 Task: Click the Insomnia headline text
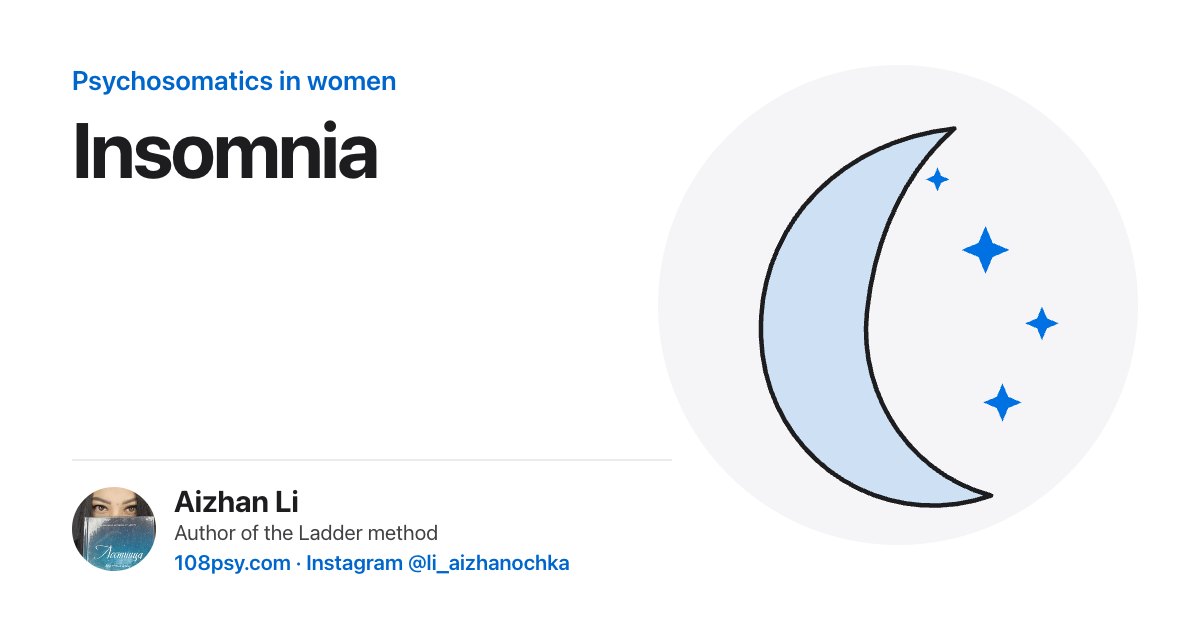coord(225,152)
